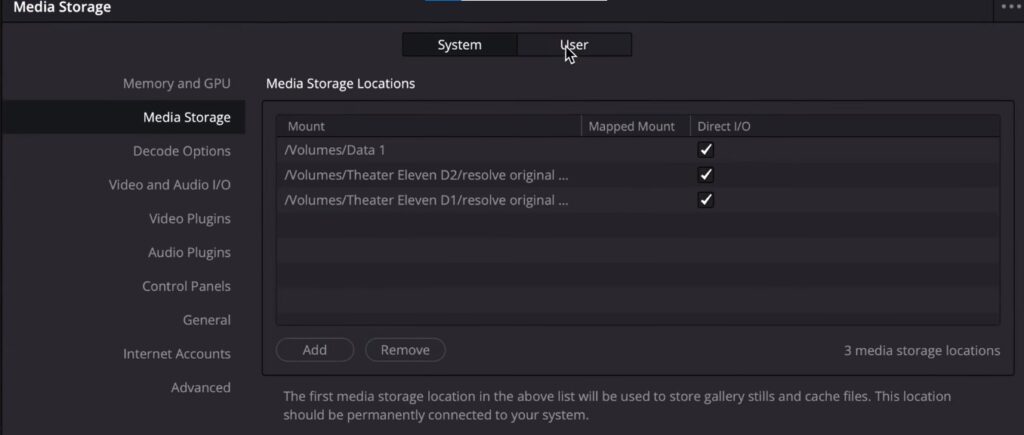Switch to the System tab
1024x435 pixels.
(x=459, y=45)
